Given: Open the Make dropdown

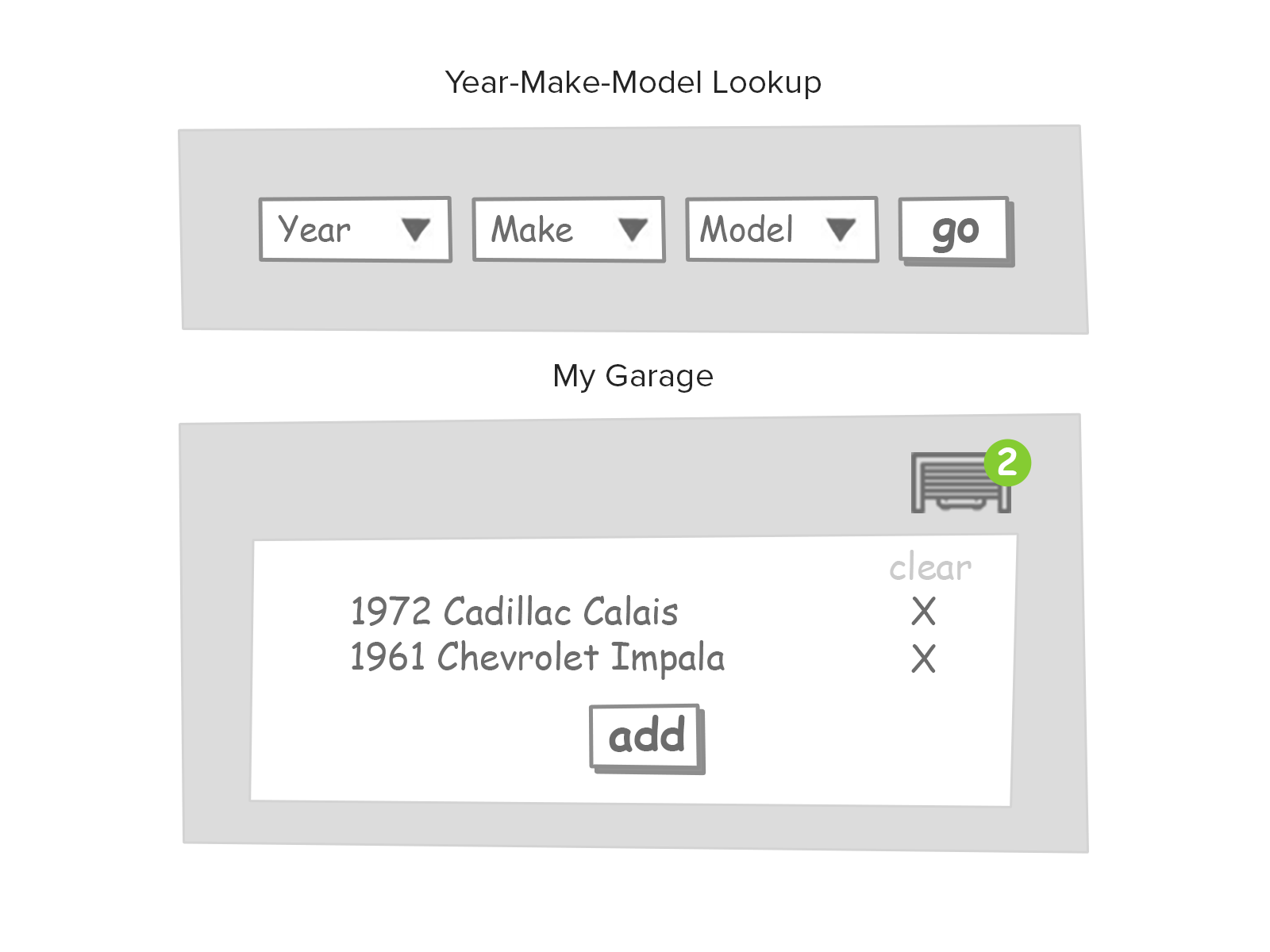Looking at the screenshot, I should 568,229.
